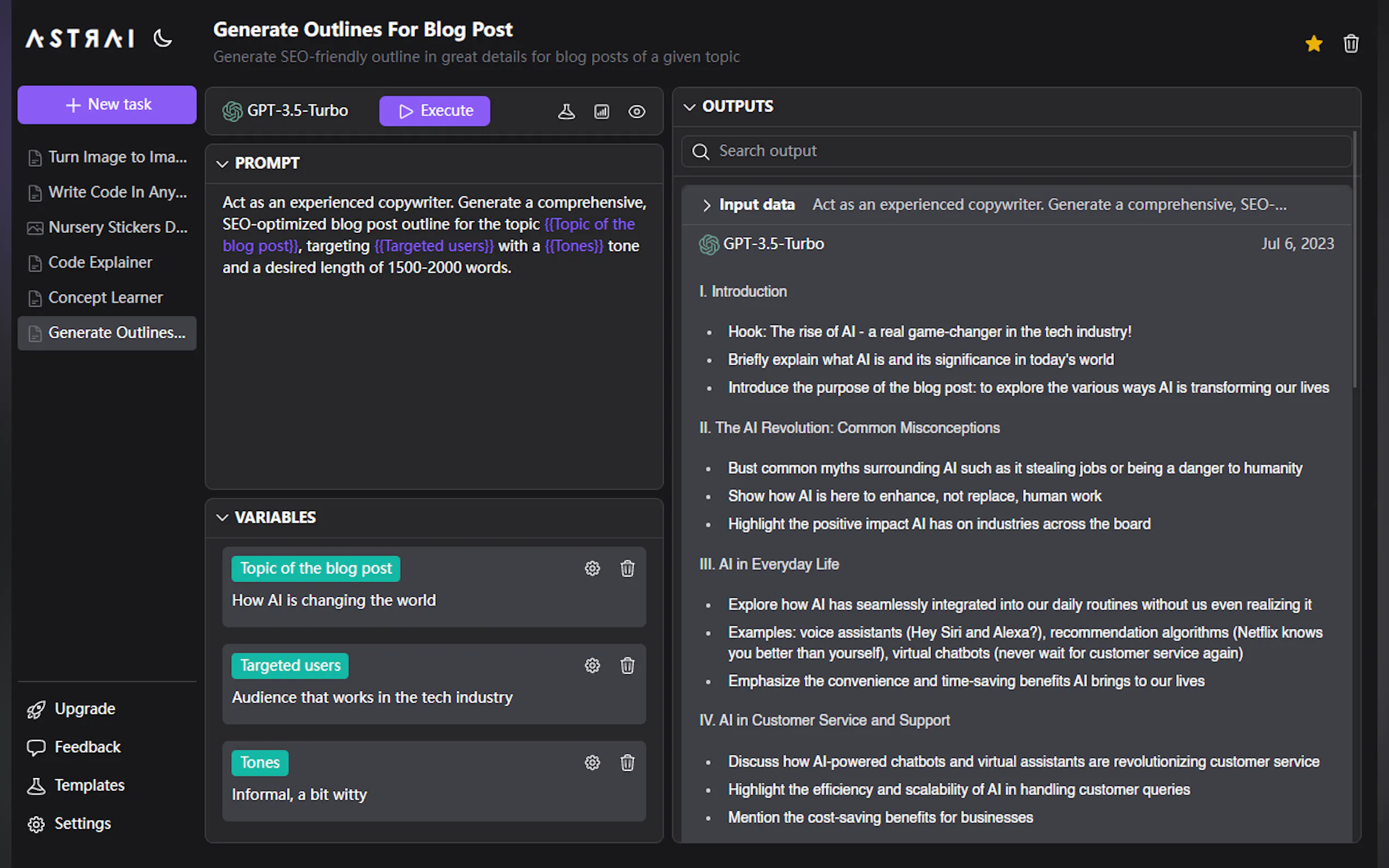Delete the Targeted users variable
Viewport: 1389px width, 868px height.
pyautogui.click(x=627, y=665)
